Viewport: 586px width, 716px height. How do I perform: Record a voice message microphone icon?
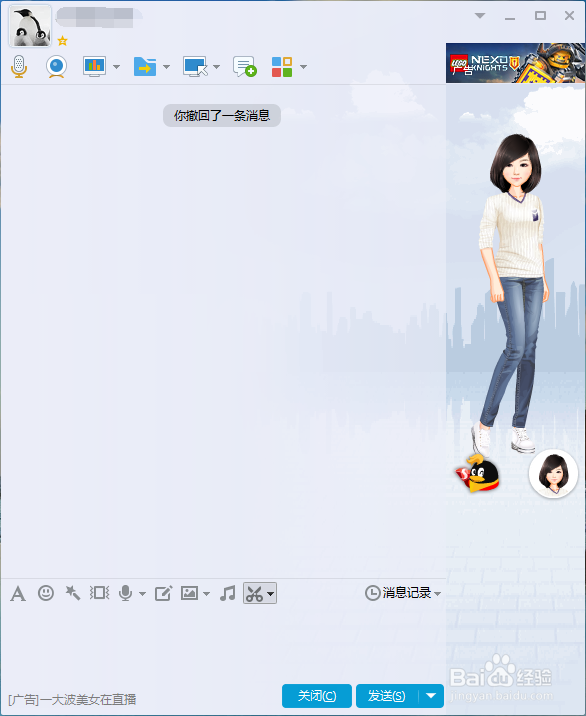126,593
